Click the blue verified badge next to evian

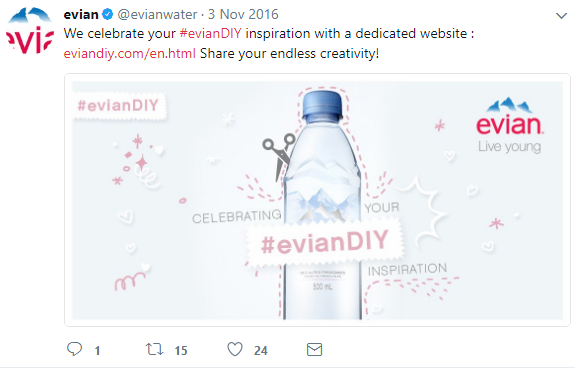(107, 14)
